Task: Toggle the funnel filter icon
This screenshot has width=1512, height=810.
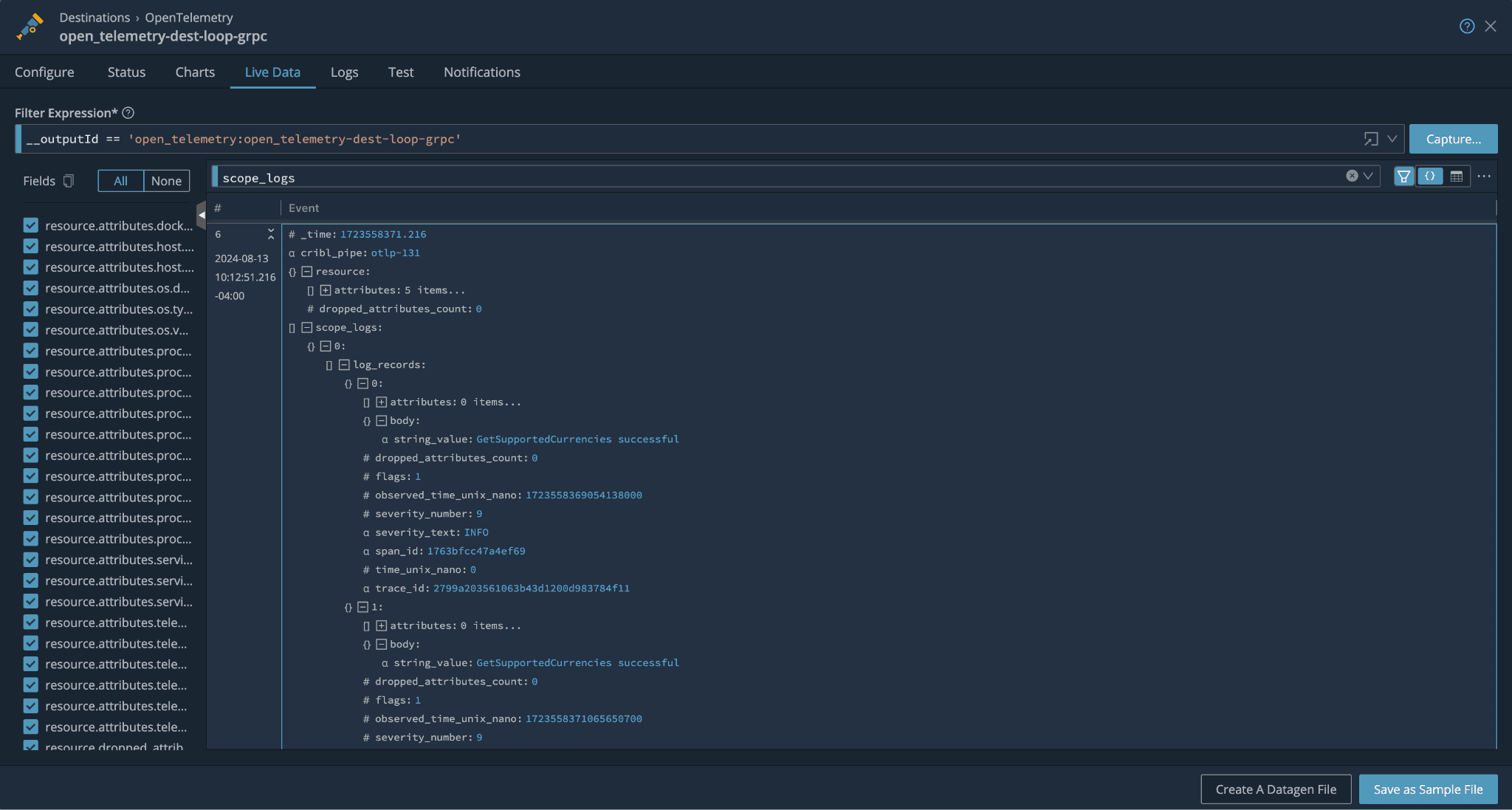Action: coord(1403,176)
